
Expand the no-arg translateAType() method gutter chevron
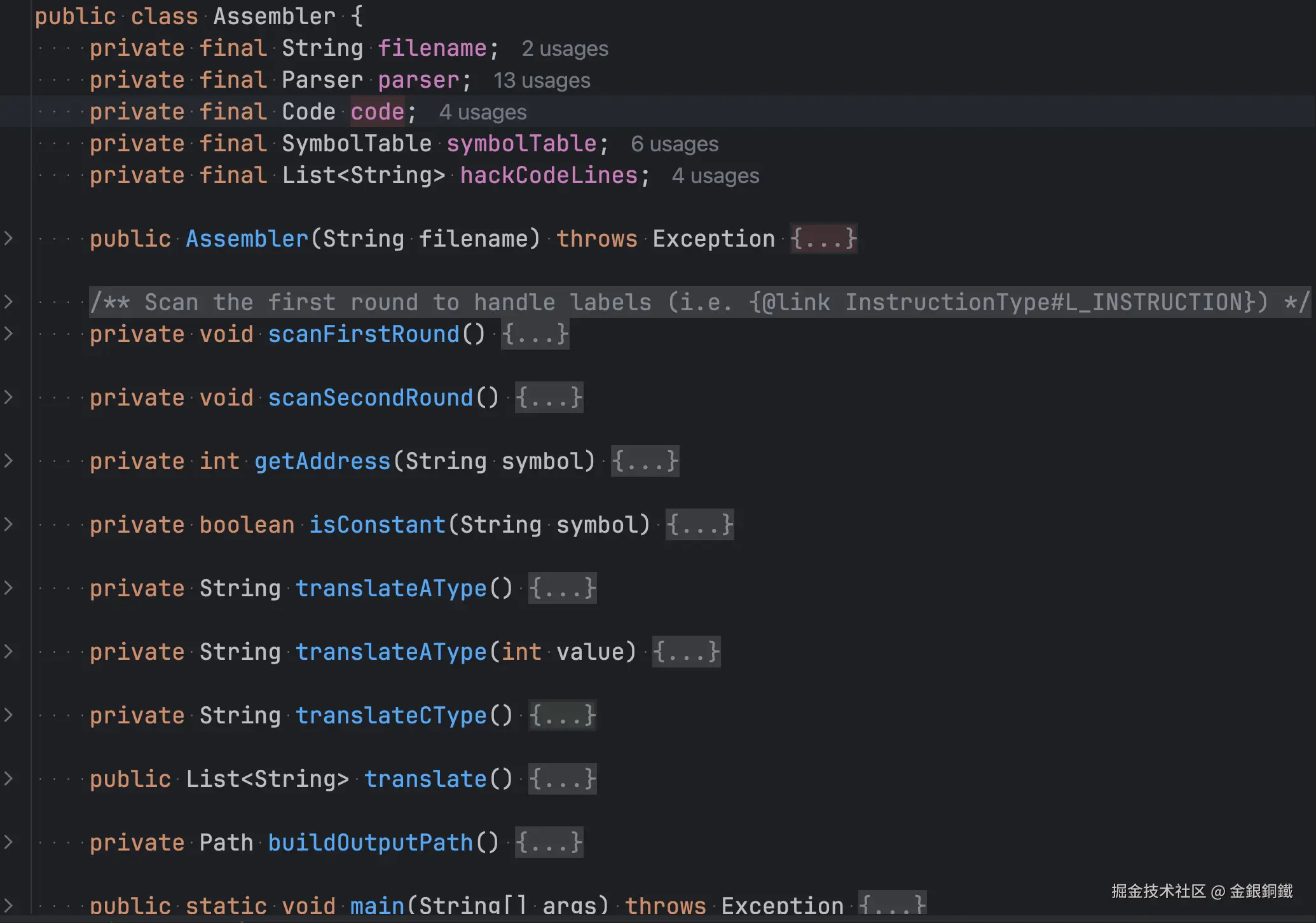coord(9,588)
